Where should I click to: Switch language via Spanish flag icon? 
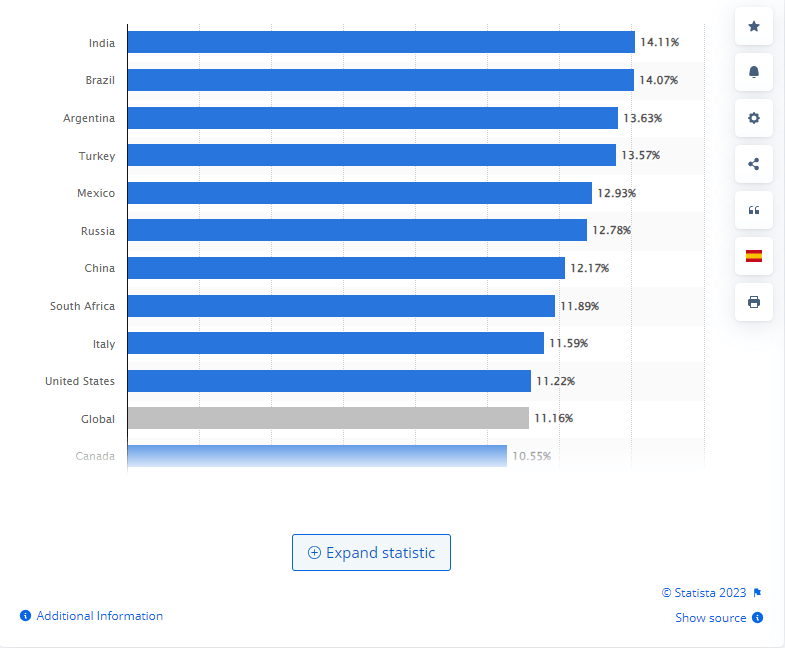754,256
